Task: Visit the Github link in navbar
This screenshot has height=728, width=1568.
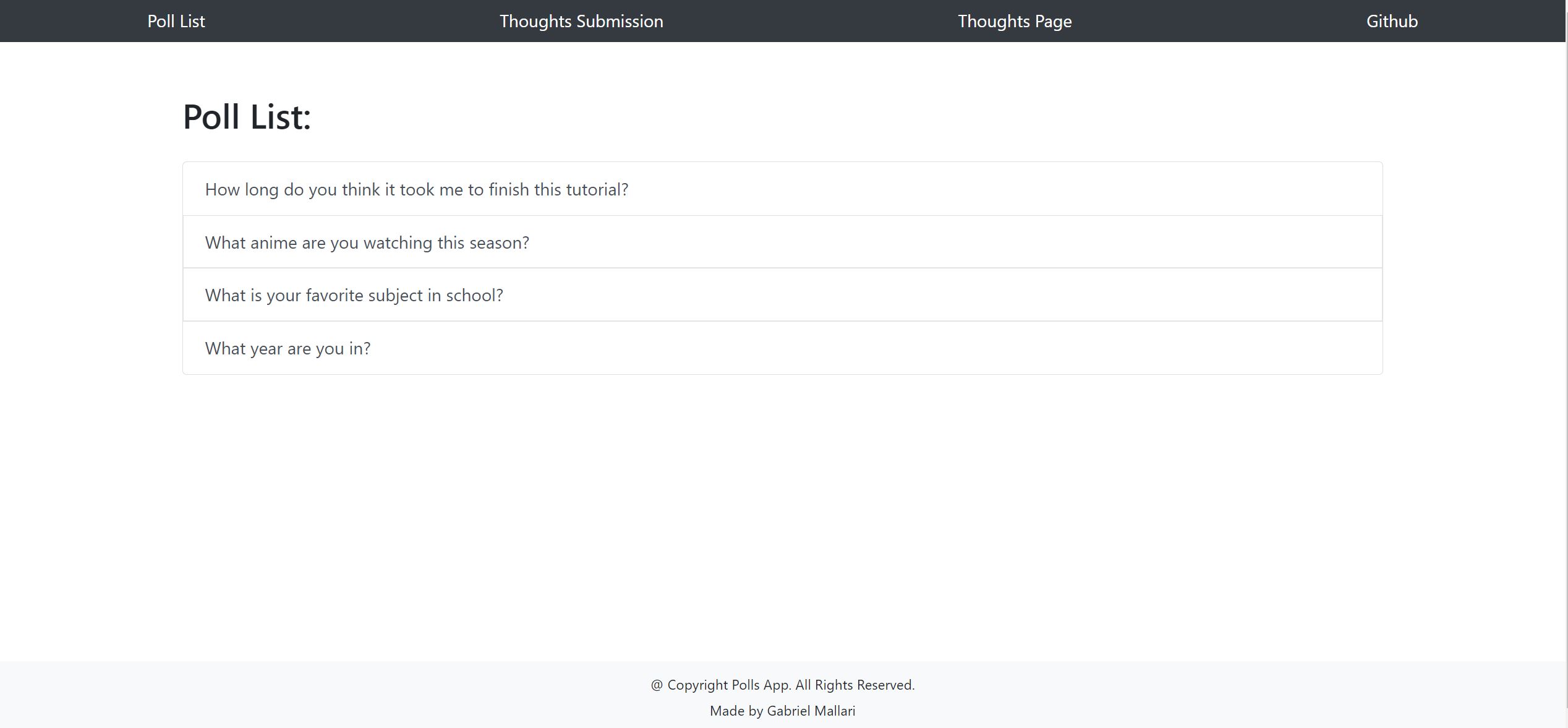Action: 1392,21
